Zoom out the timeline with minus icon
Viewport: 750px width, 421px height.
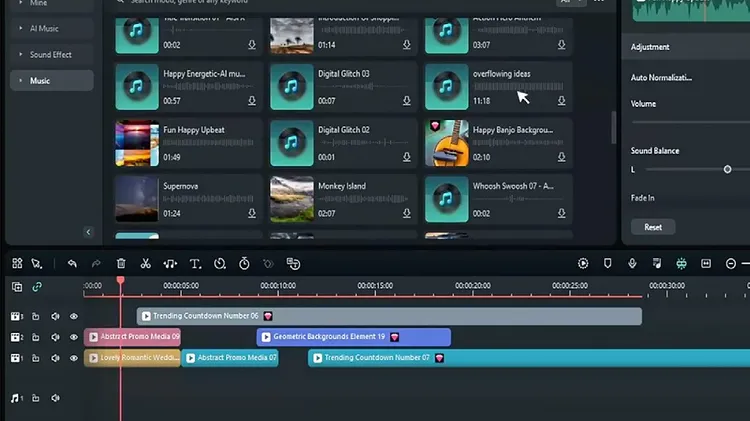click(x=731, y=264)
